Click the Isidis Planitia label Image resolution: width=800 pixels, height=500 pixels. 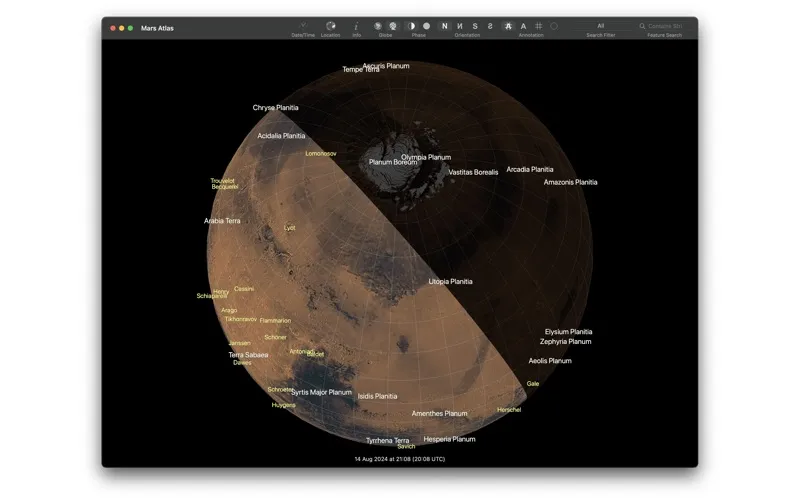click(378, 396)
